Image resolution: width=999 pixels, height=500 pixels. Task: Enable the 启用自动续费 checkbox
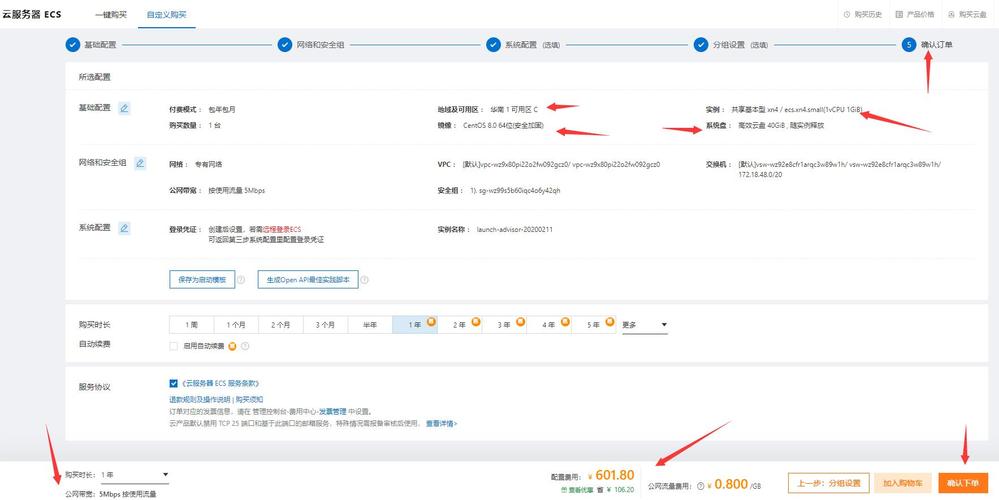click(x=173, y=346)
